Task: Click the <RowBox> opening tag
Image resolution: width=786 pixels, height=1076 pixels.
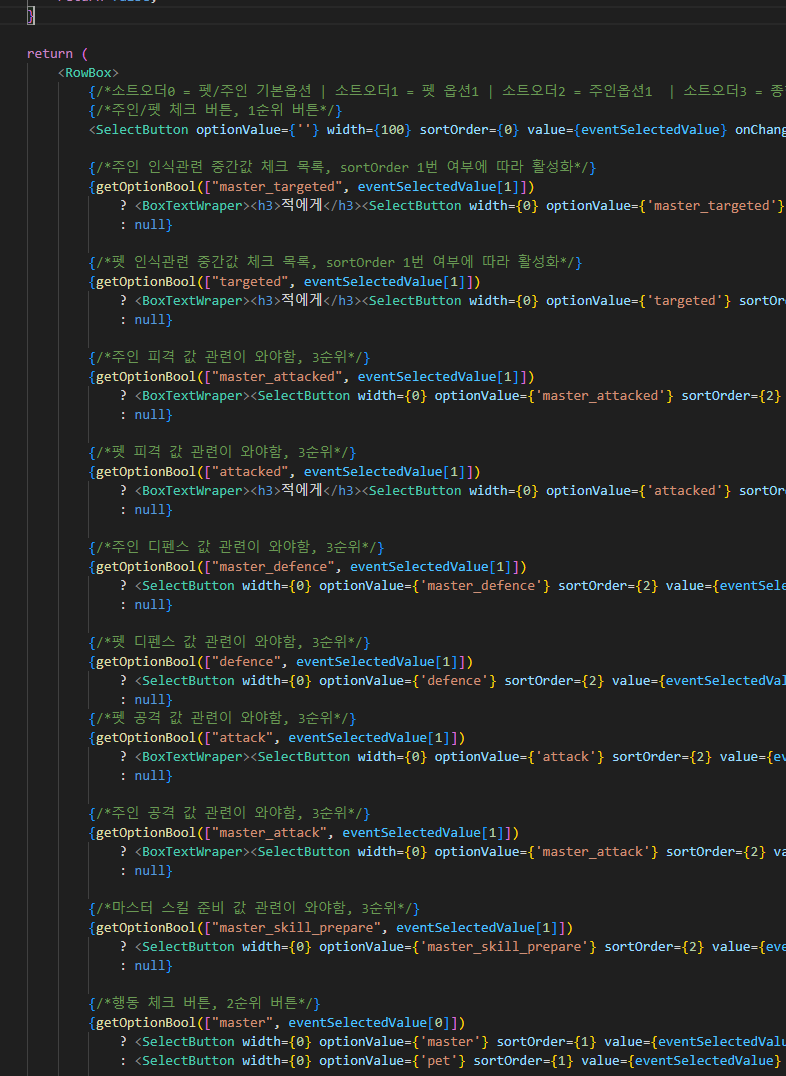Action: 88,73
